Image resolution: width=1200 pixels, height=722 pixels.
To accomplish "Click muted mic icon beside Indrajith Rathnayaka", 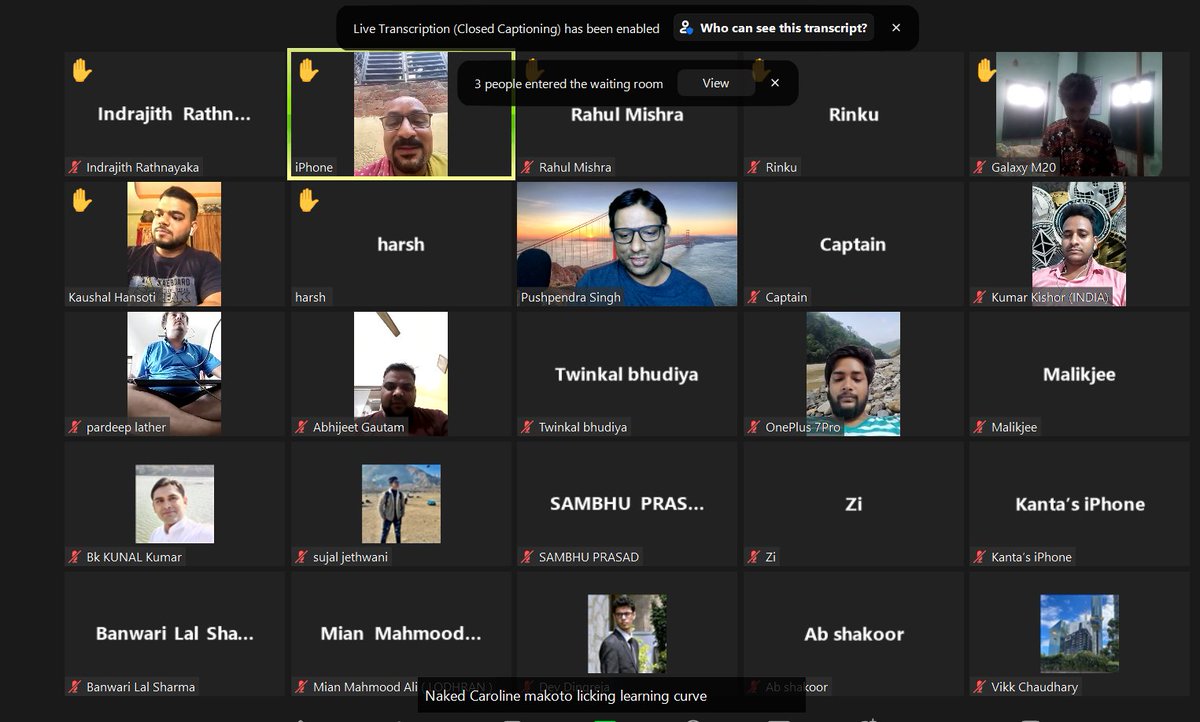I will (75, 167).
